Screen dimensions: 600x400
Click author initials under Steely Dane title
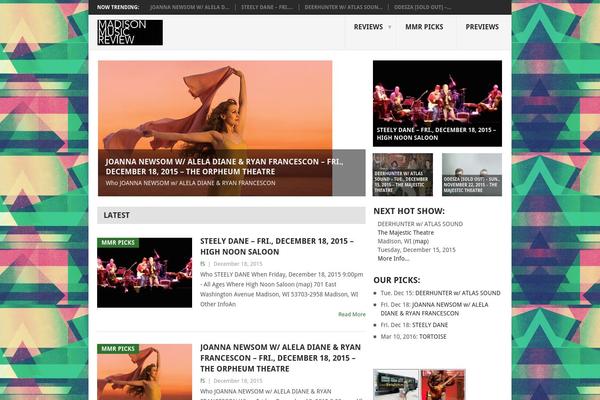pyautogui.click(x=202, y=264)
